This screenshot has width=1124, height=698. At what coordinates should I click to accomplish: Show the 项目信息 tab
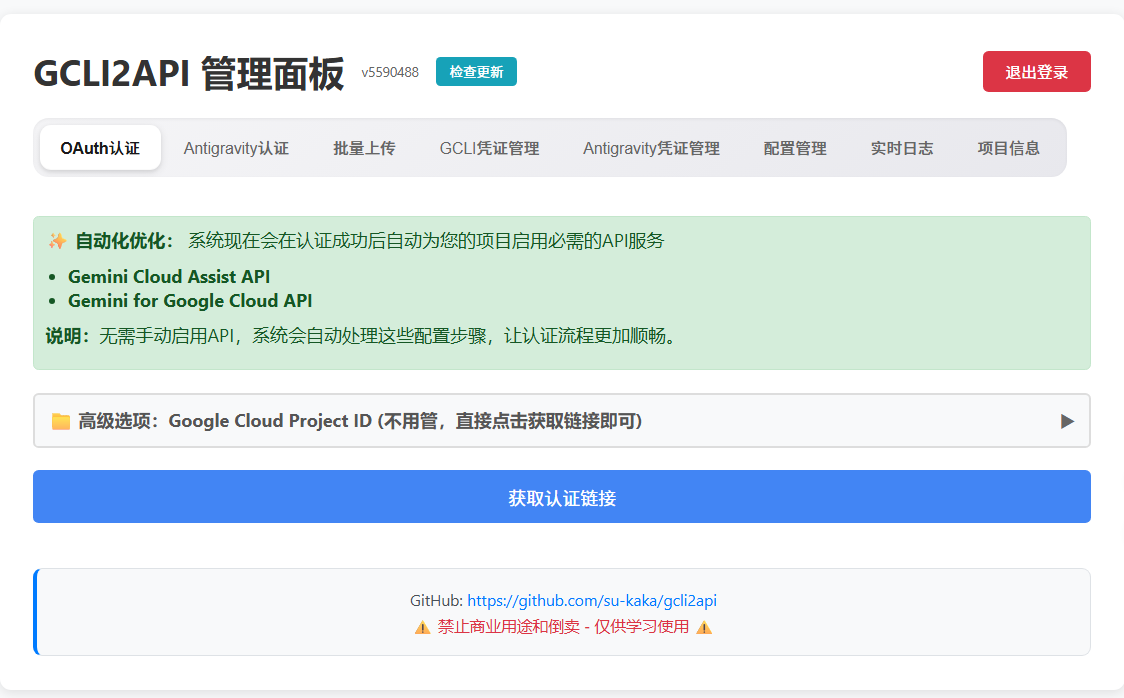point(1008,148)
